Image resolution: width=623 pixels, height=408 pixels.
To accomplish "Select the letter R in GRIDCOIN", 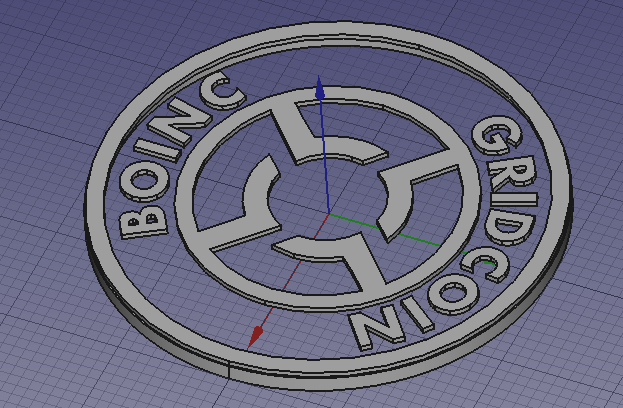I will [x=511, y=171].
